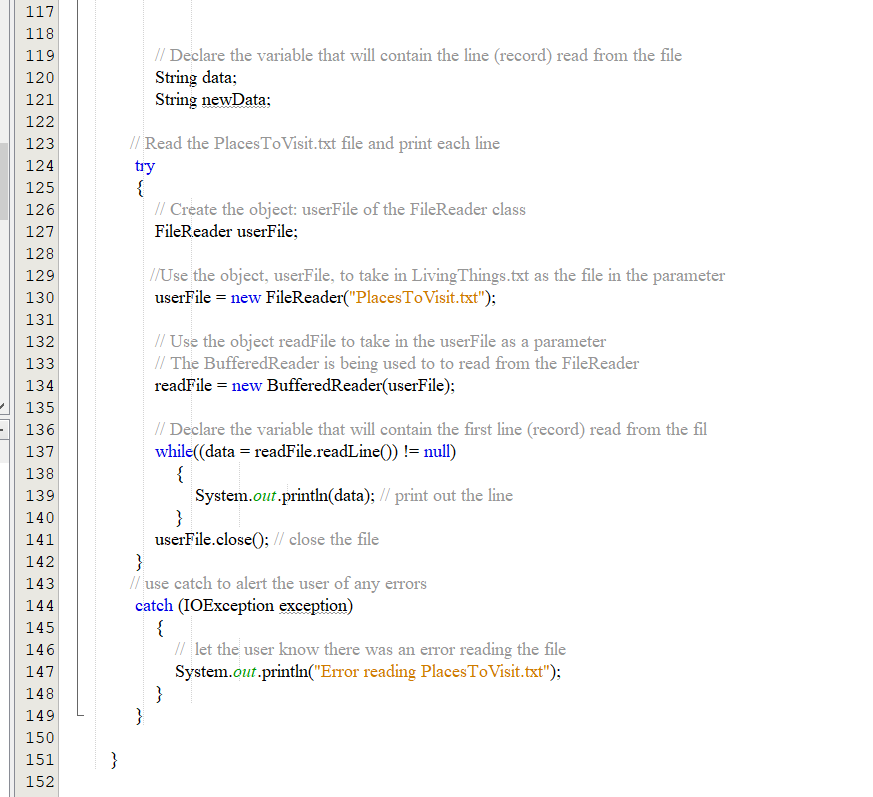Click 'IOException' in the catch clause
873x797 pixels.
coord(228,606)
